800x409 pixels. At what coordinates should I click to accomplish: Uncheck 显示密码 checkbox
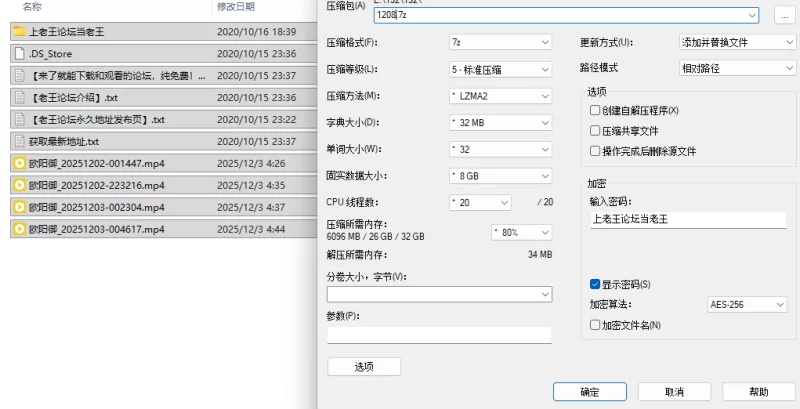594,284
